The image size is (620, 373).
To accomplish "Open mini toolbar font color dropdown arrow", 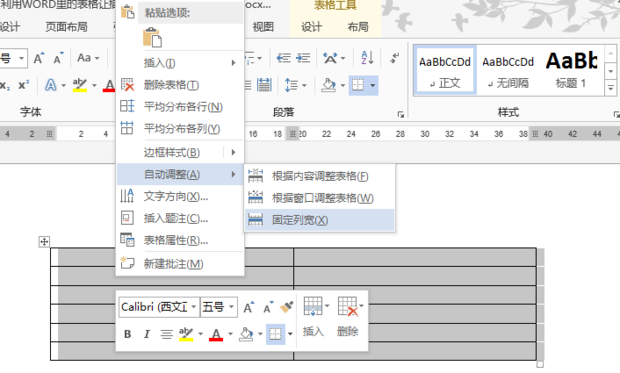I will point(231,334).
